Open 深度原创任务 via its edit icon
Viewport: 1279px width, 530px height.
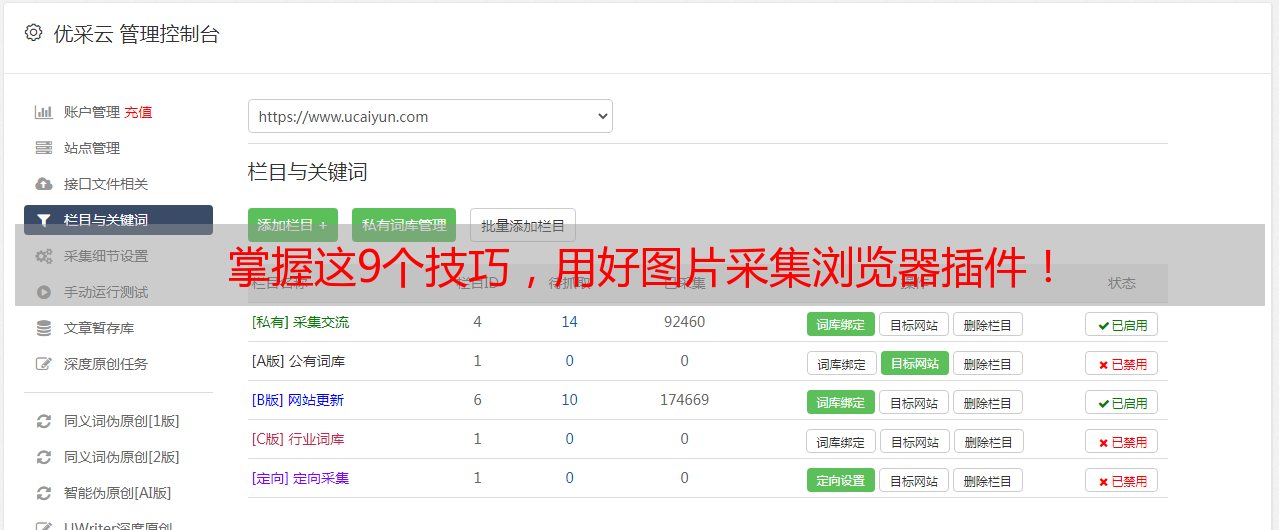click(x=43, y=364)
